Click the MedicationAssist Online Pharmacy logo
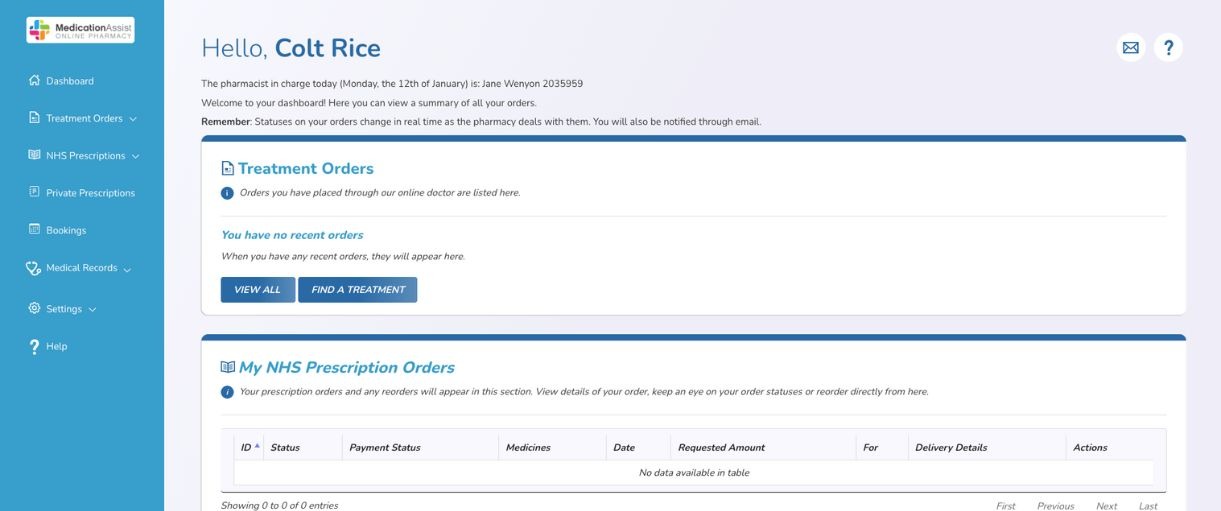 [81, 30]
